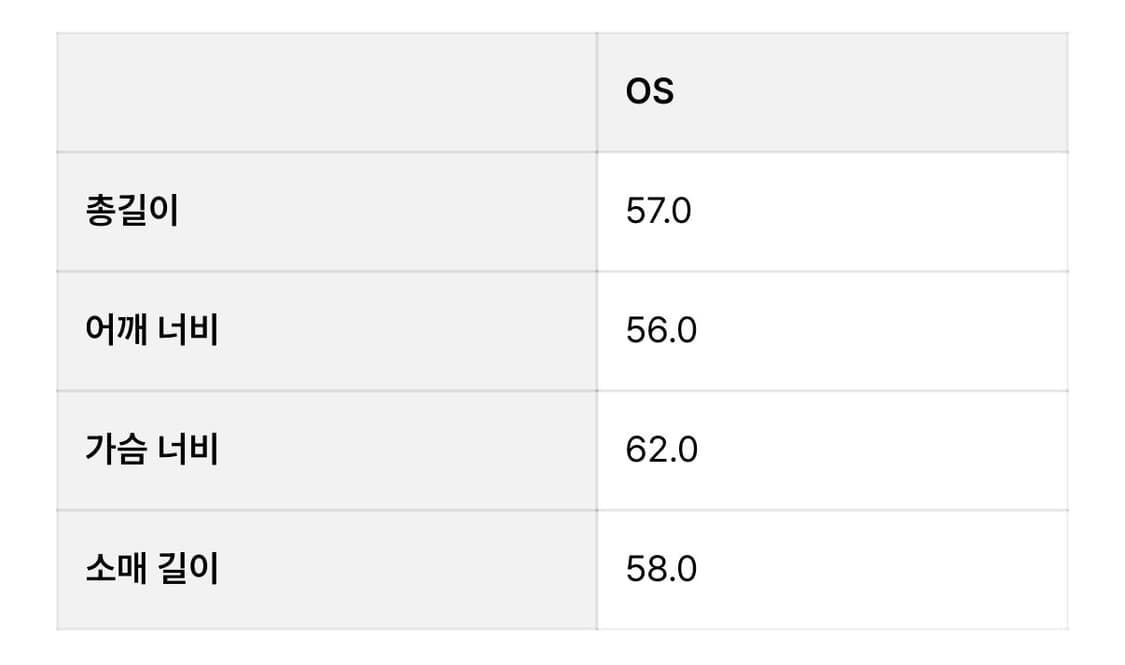
Task: Click 너비 in the 어깨 너비 label
Action: pyautogui.click(x=189, y=330)
